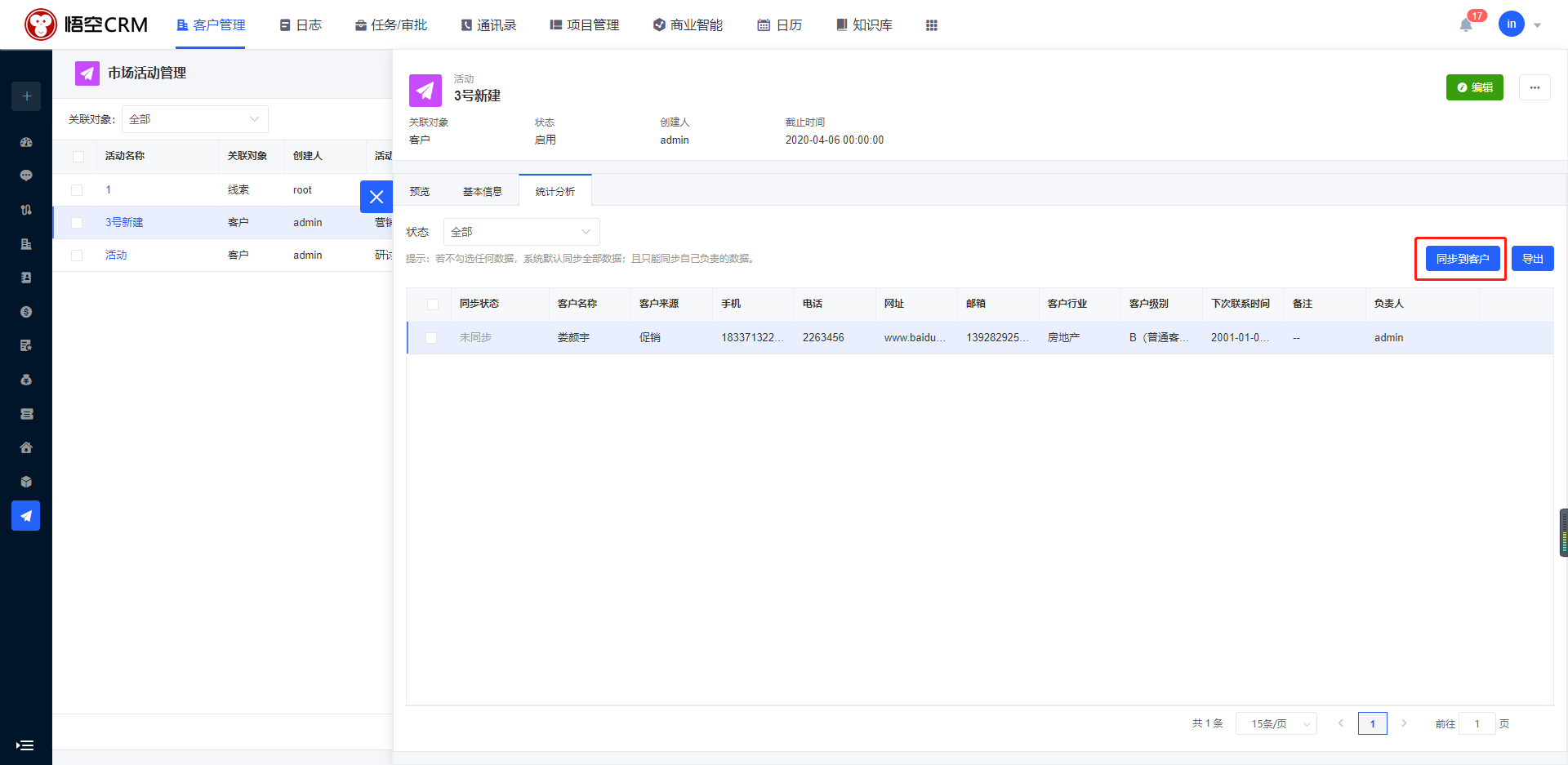Open the 商业智能 top menu
Viewport: 1568px width, 765px height.
(x=688, y=25)
